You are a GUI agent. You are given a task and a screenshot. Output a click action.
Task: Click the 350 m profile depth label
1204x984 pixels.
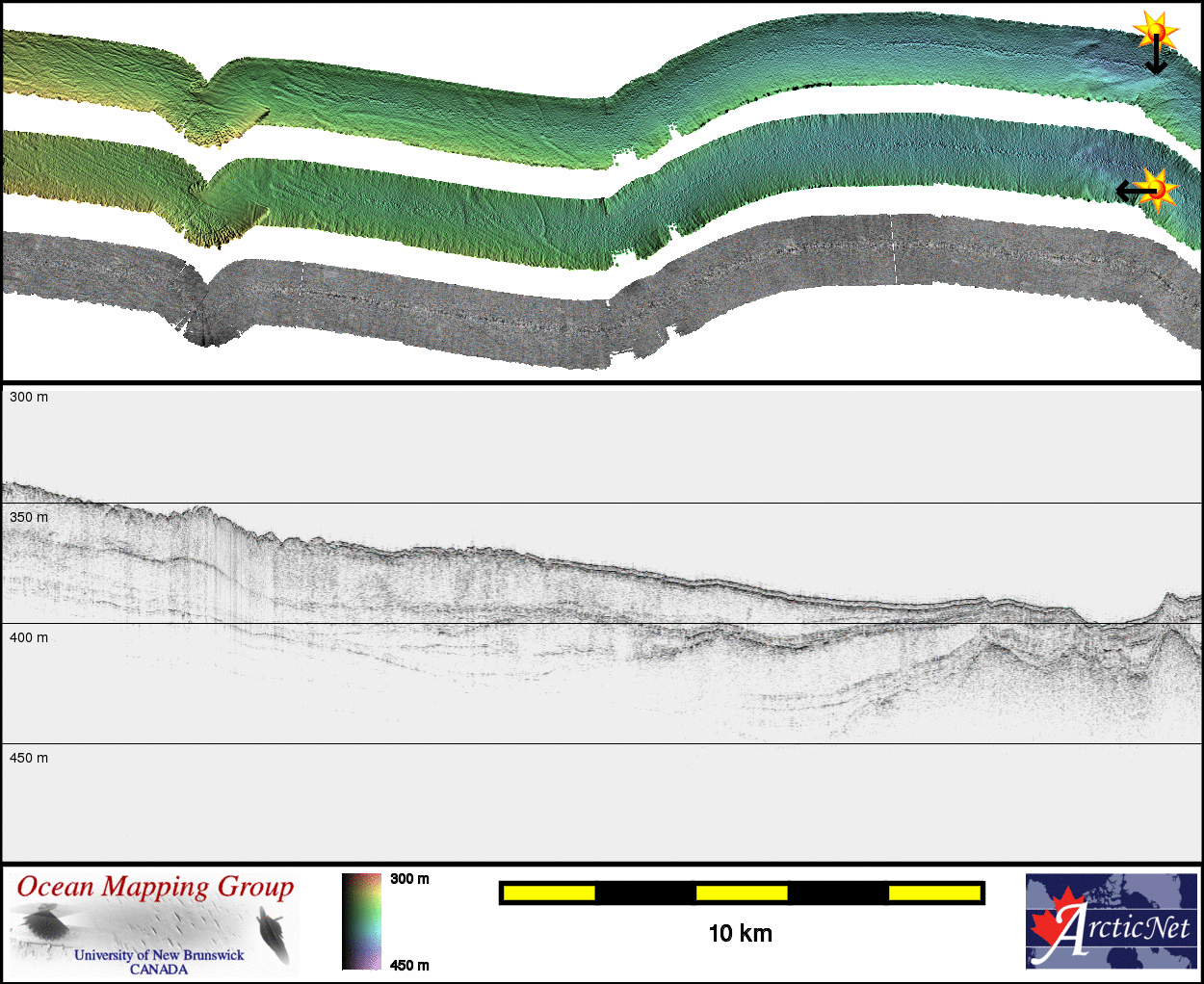(29, 517)
